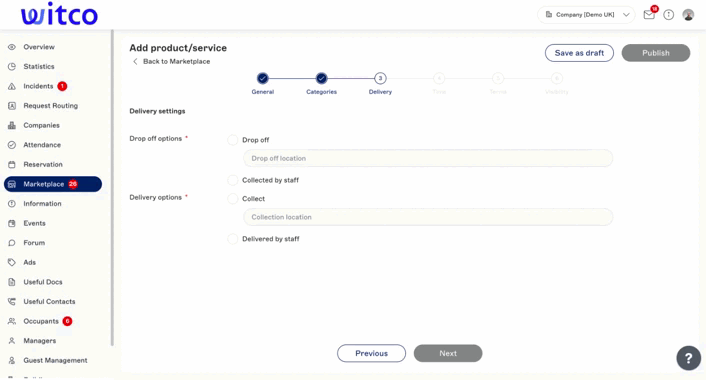The width and height of the screenshot is (706, 380).
Task: Open the mail inbox icon
Action: pyautogui.click(x=649, y=15)
